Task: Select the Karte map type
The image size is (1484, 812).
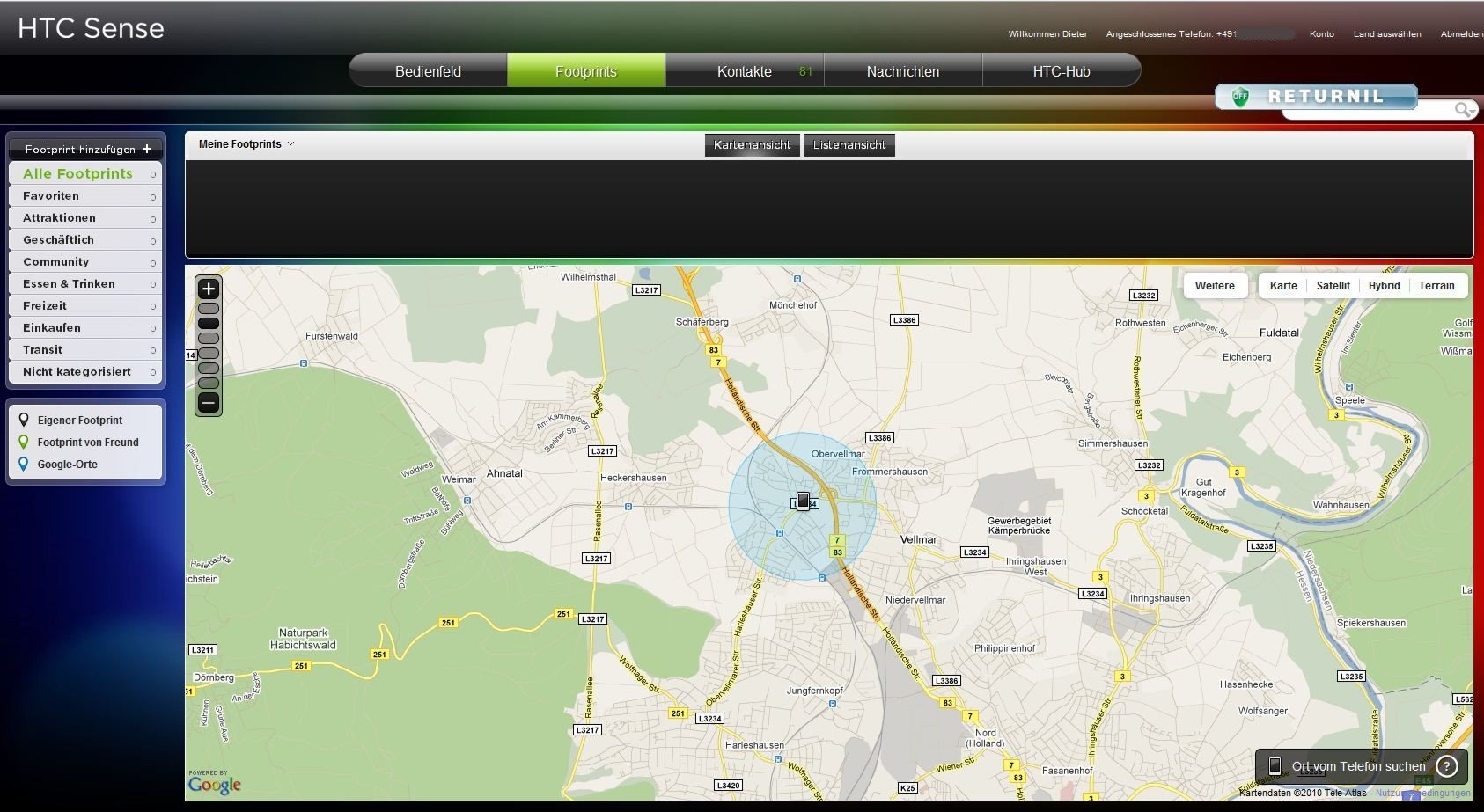Action: pyautogui.click(x=1283, y=285)
